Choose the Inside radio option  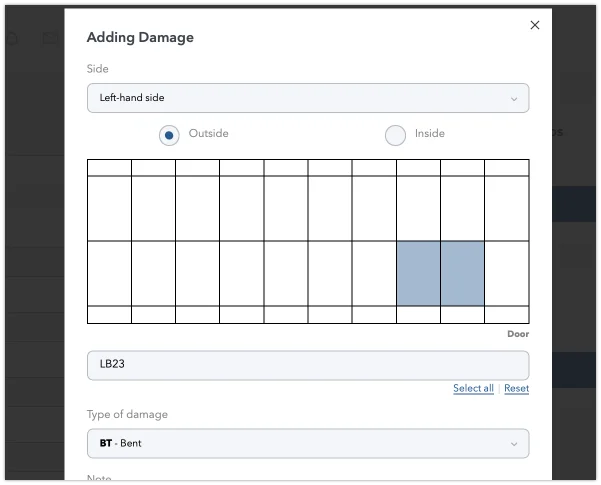(395, 134)
